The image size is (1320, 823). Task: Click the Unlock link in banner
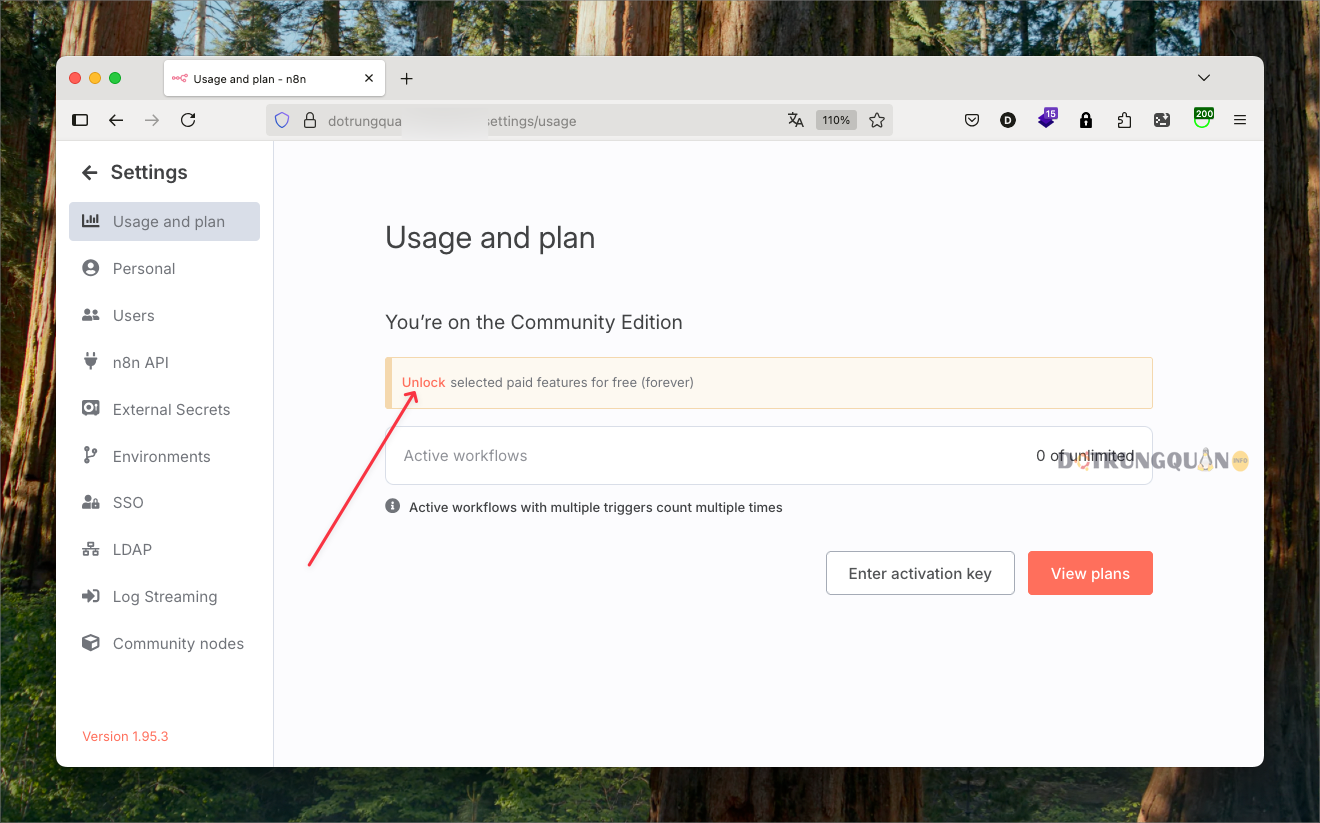[424, 383]
